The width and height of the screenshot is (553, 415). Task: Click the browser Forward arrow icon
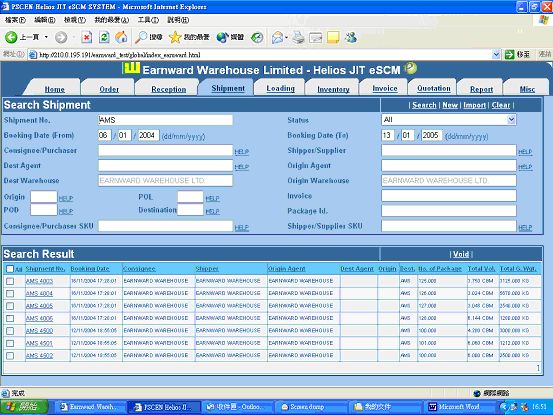coord(61,37)
